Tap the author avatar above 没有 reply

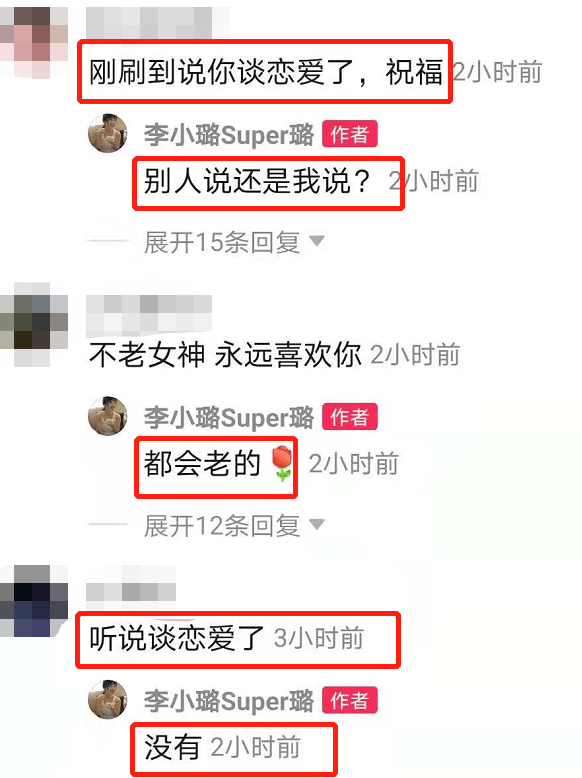[108, 699]
